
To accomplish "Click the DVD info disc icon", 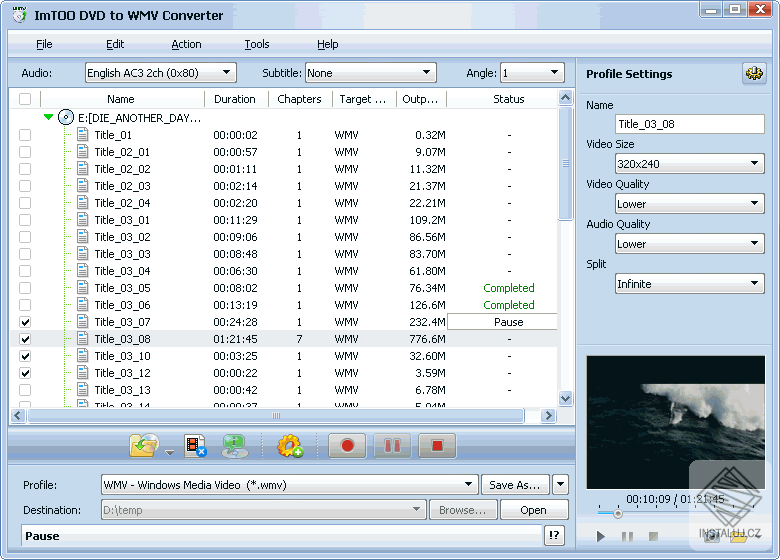I will pos(234,446).
